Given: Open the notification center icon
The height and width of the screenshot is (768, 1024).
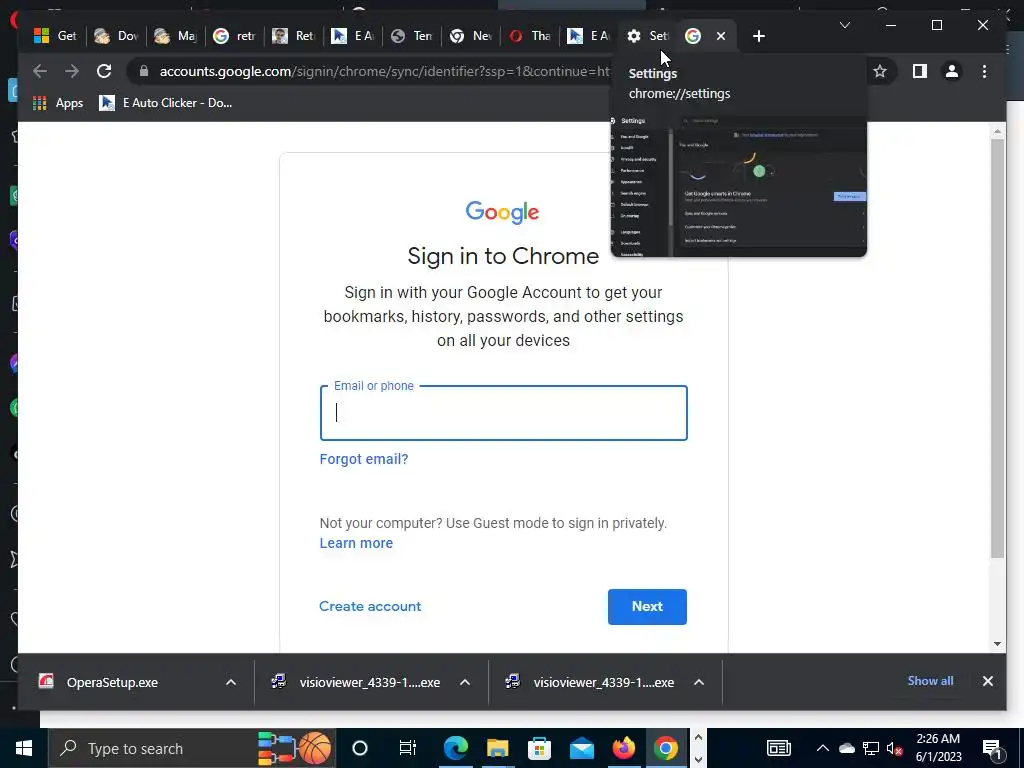Looking at the screenshot, I should [x=992, y=748].
